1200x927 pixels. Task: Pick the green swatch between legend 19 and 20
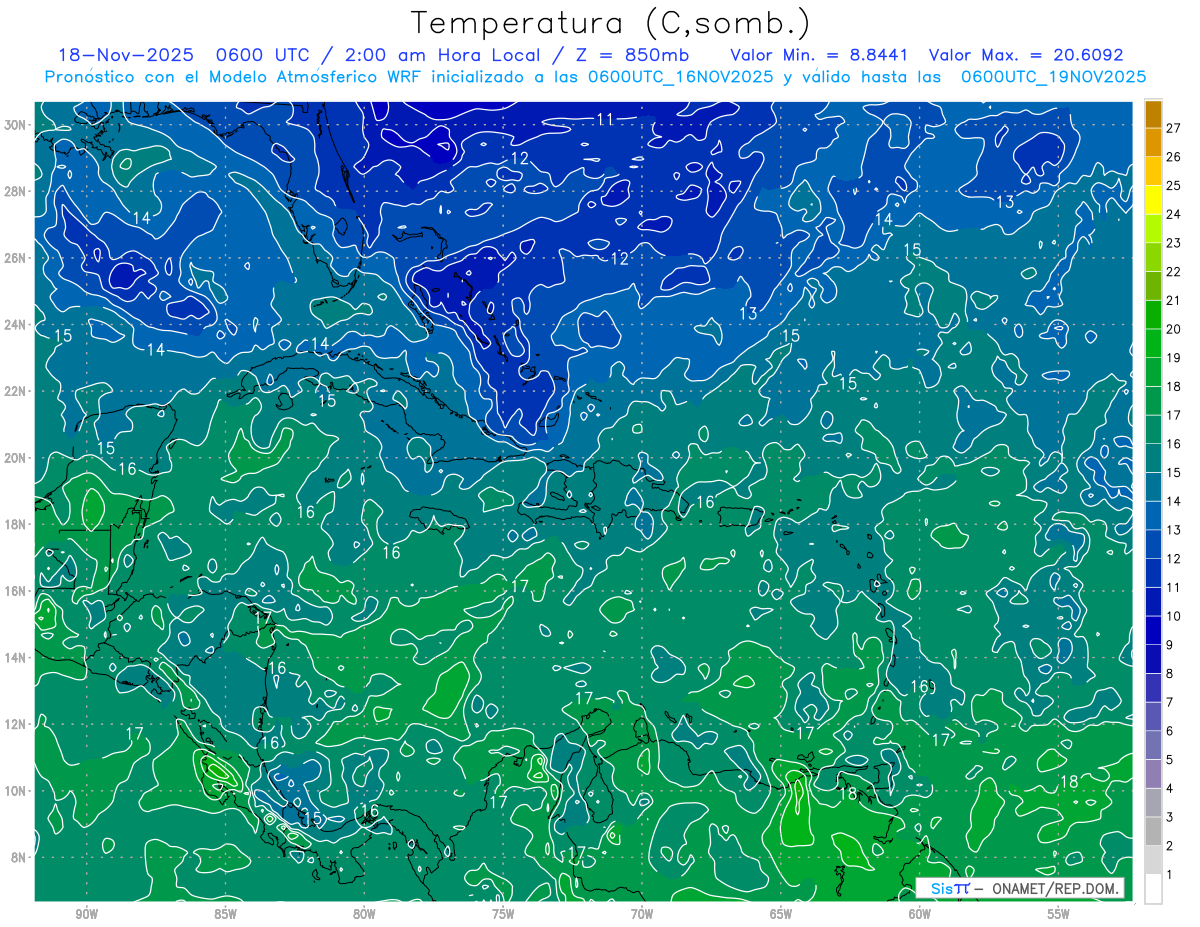1153,343
